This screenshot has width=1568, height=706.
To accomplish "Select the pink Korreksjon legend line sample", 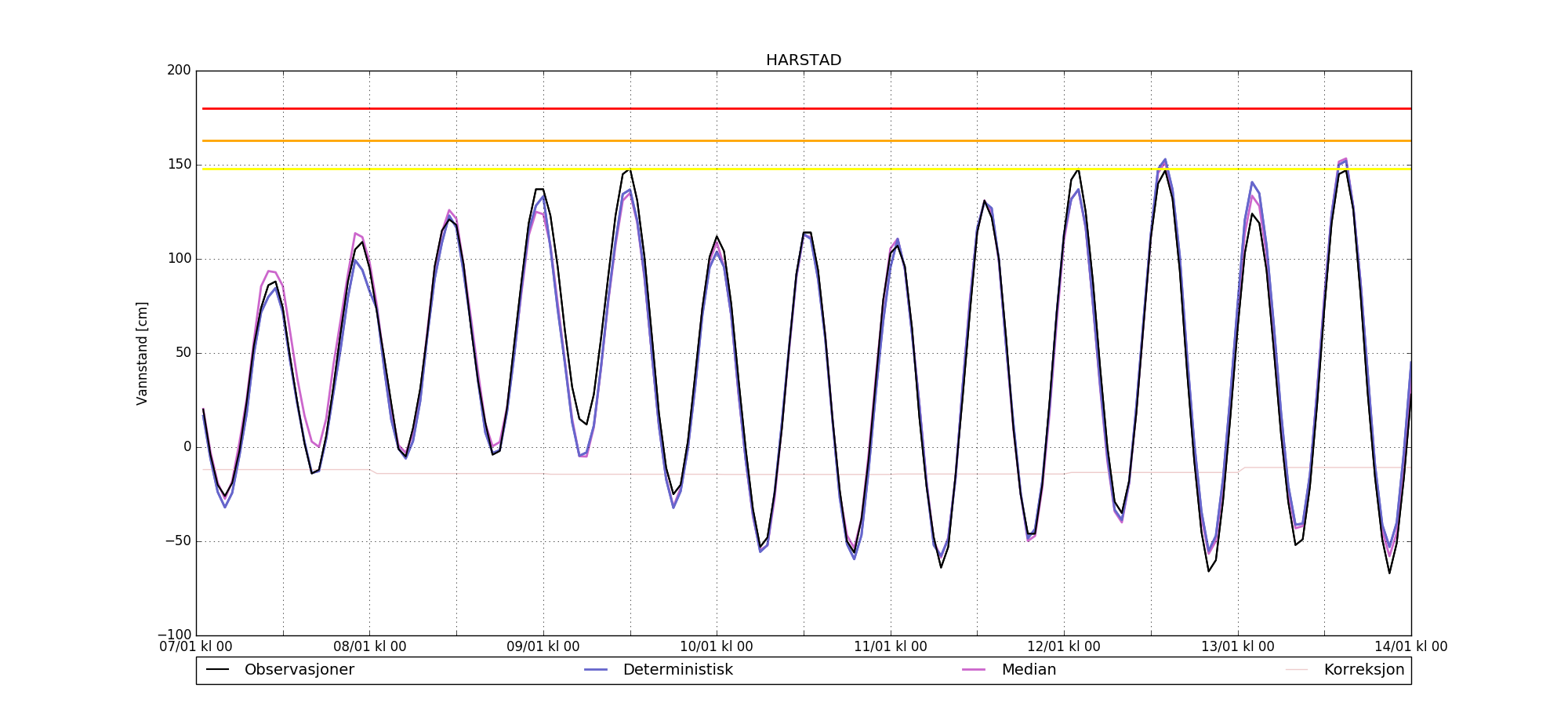I will (x=1297, y=670).
